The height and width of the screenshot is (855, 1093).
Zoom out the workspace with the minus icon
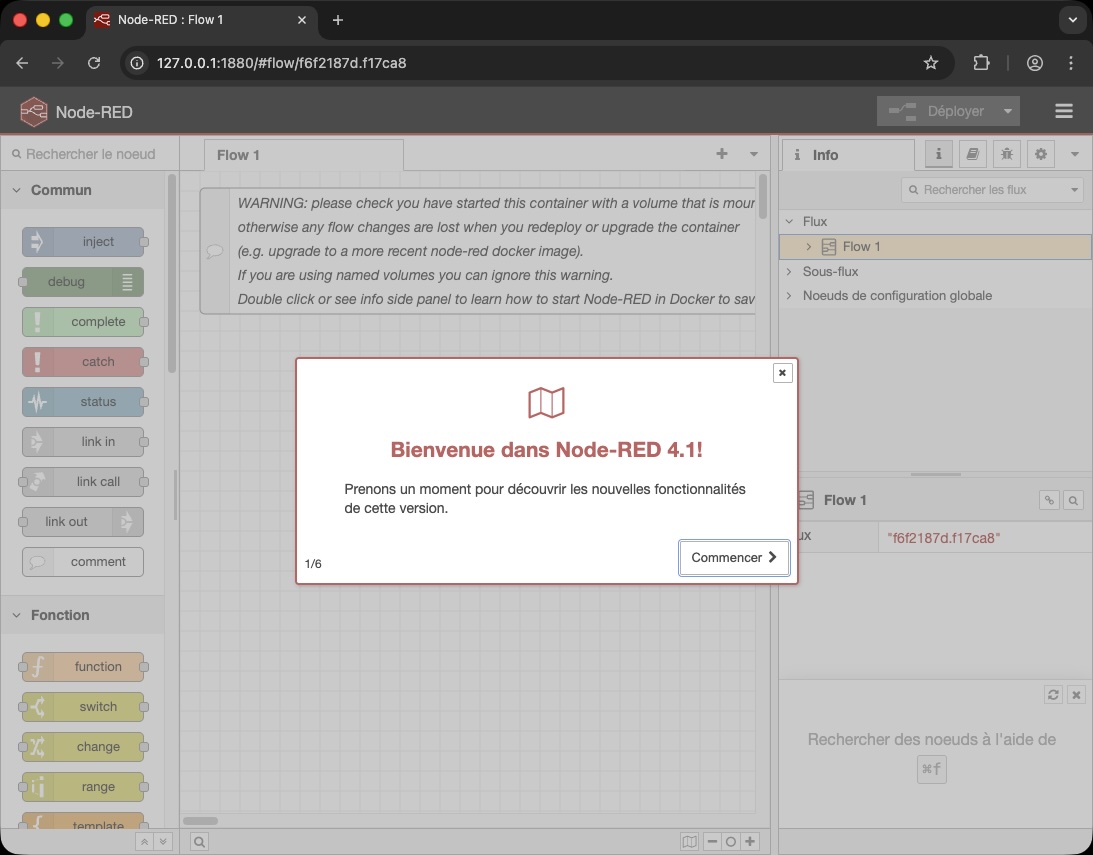click(711, 841)
